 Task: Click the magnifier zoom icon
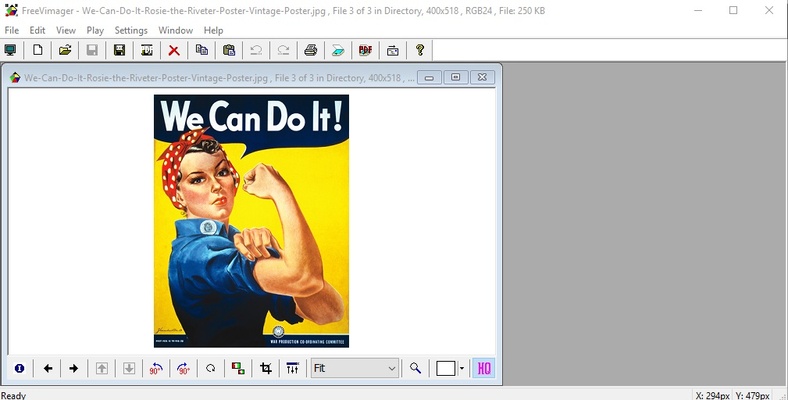click(x=415, y=368)
